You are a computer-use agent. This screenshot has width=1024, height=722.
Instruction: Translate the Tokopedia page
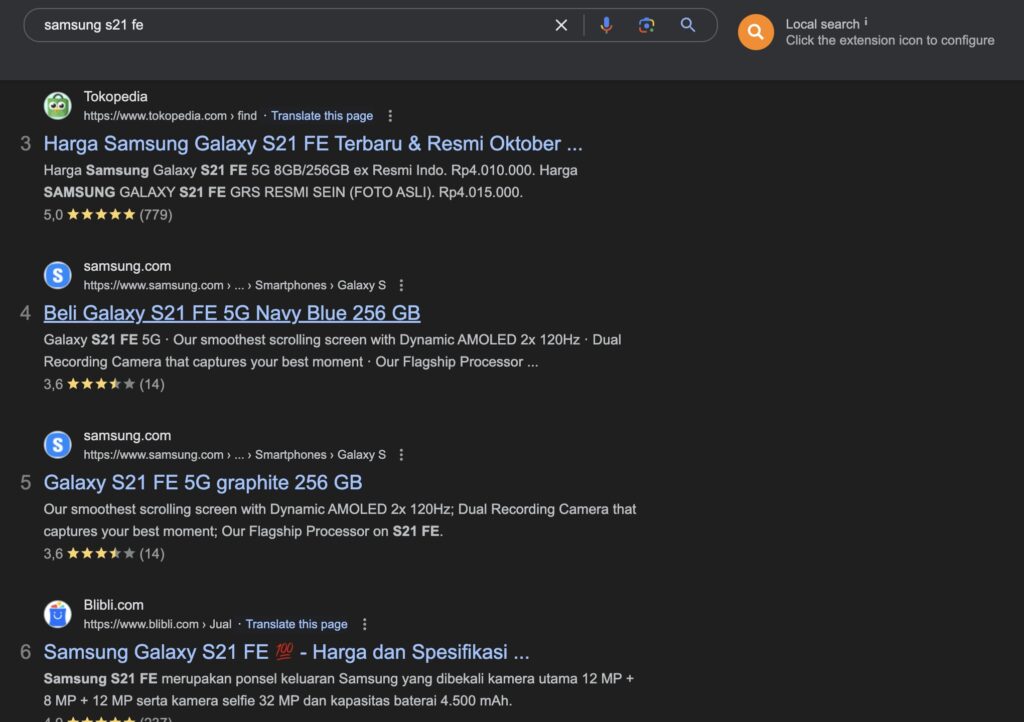coord(322,116)
